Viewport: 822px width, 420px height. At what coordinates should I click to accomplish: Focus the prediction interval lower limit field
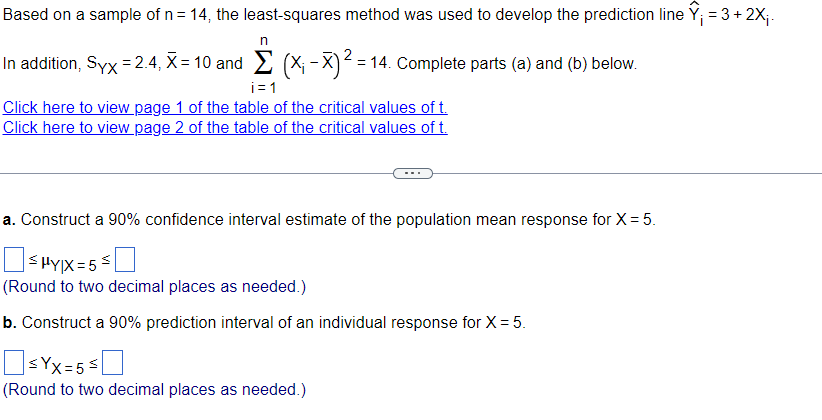point(14,363)
